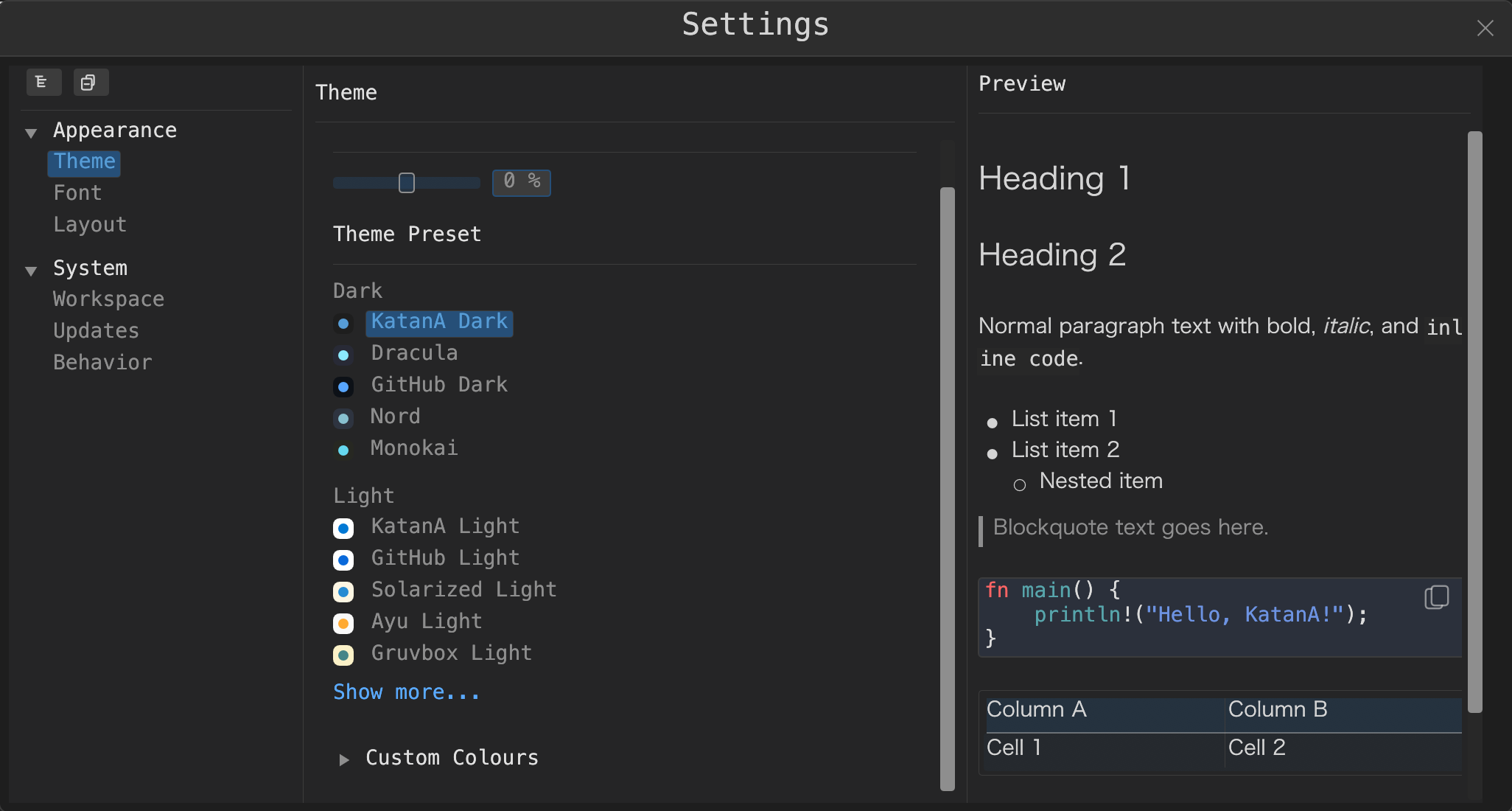Switch sidebar to tree view layout
Screen dimensions: 1512x811
click(x=43, y=82)
